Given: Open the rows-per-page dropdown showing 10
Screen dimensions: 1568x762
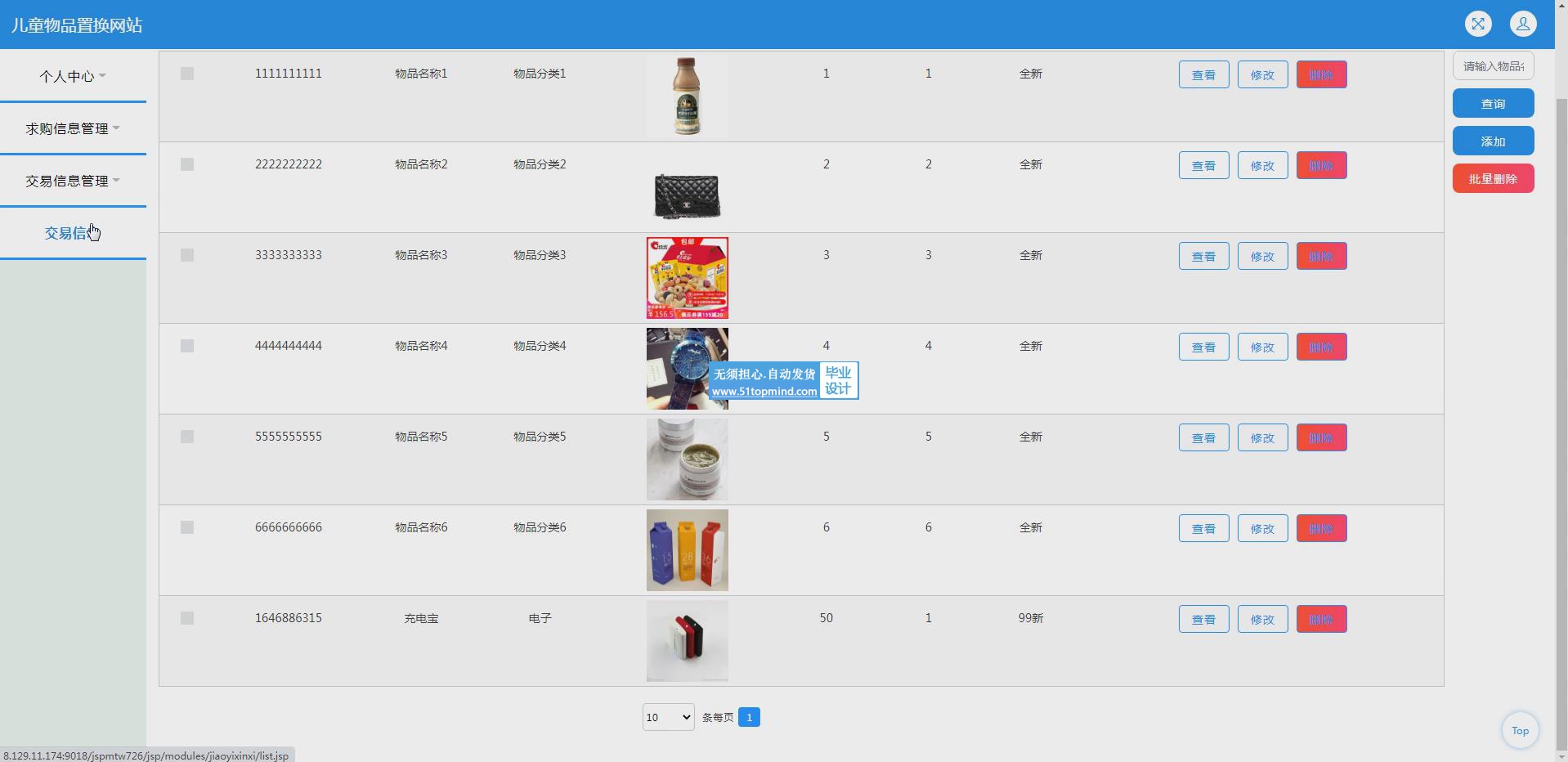Looking at the screenshot, I should tap(668, 717).
